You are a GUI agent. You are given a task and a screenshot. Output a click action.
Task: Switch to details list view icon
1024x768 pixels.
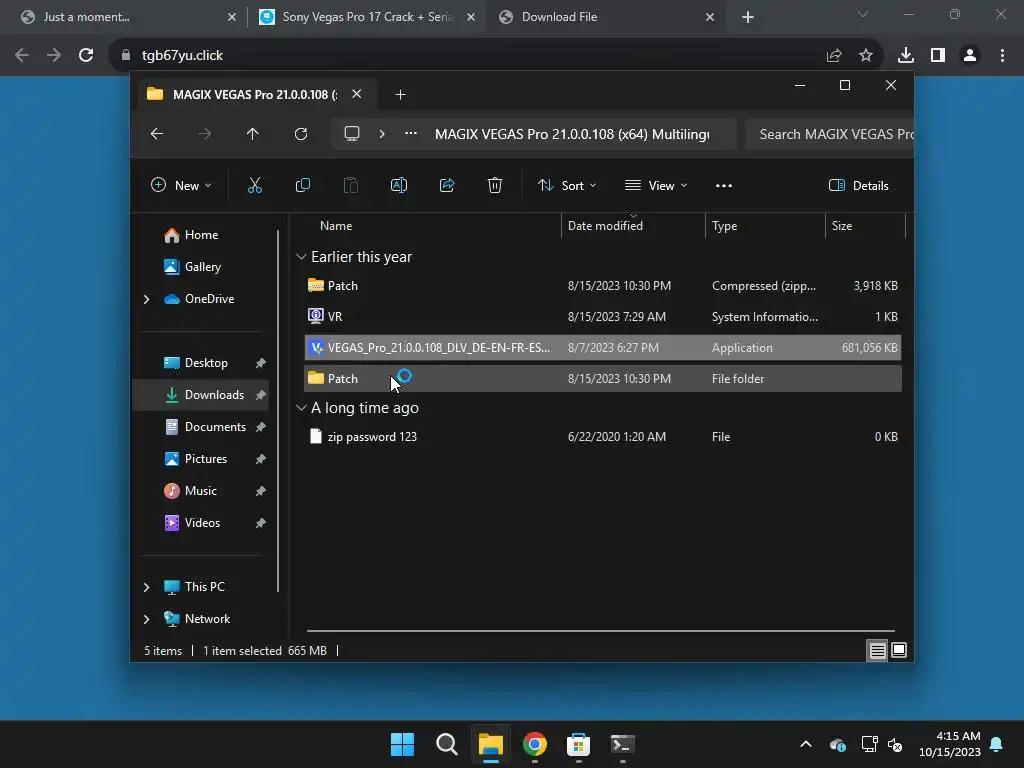coord(877,650)
